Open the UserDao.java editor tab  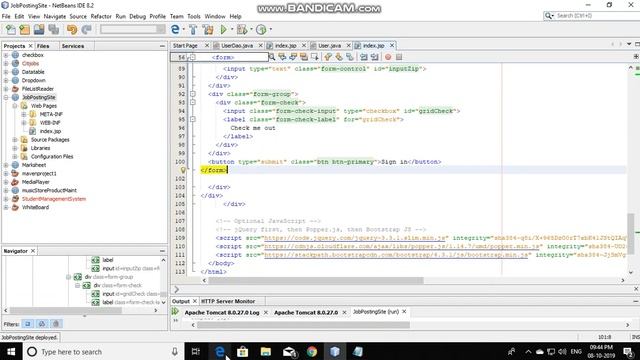coord(237,45)
